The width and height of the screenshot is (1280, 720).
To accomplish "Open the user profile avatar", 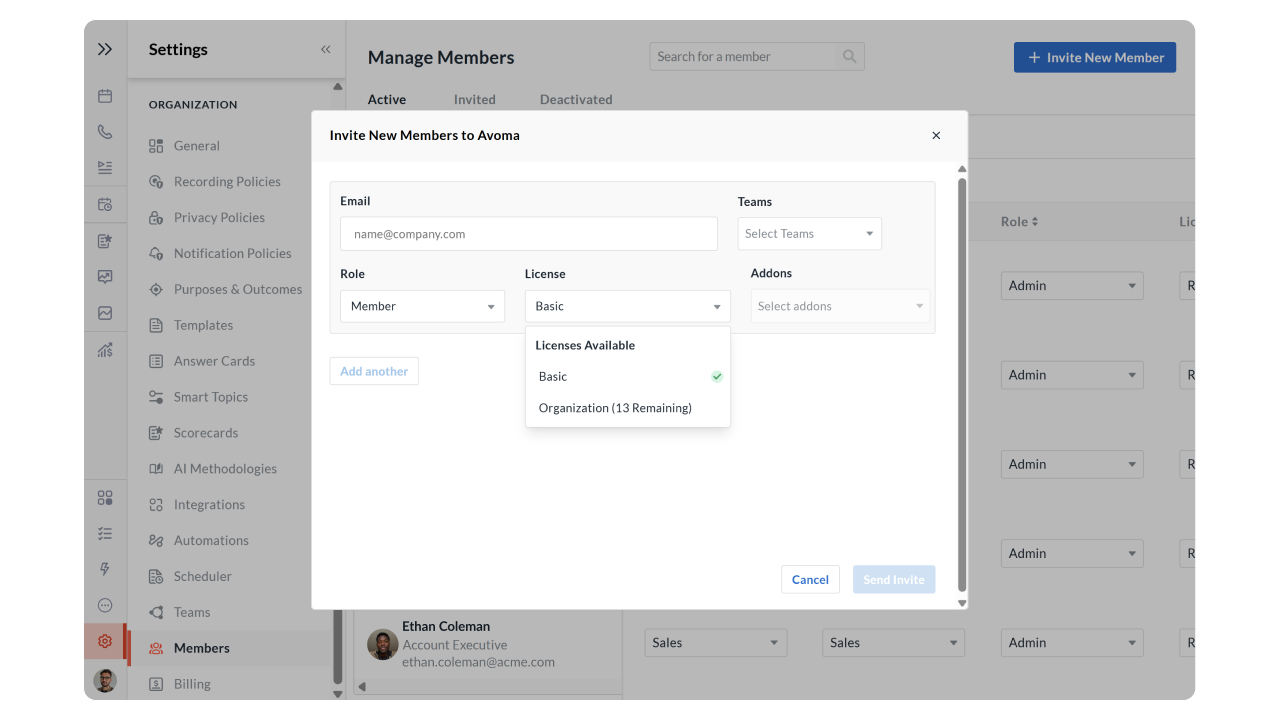I will 105,681.
